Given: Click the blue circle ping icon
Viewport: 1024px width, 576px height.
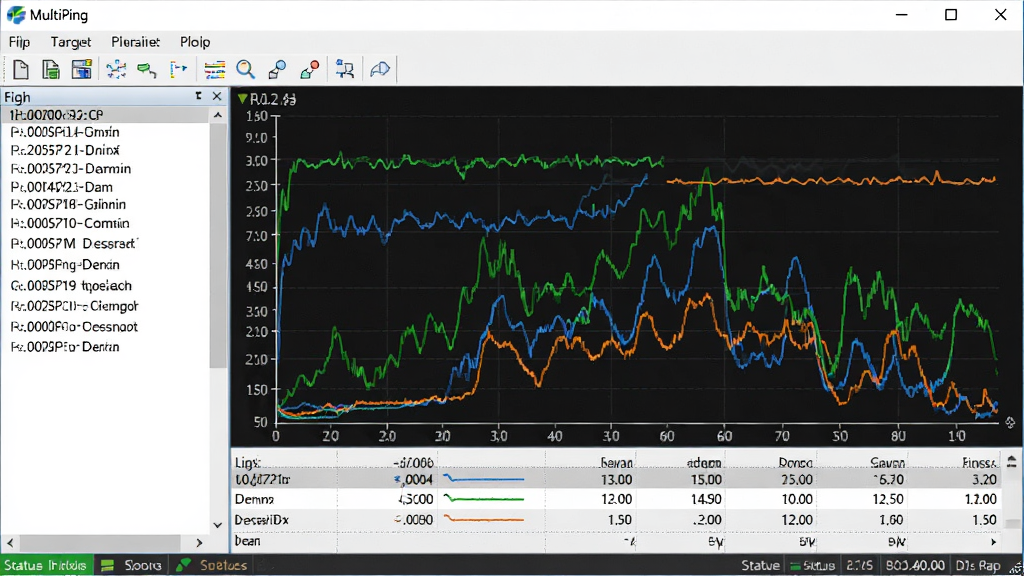Looking at the screenshot, I should (278, 69).
